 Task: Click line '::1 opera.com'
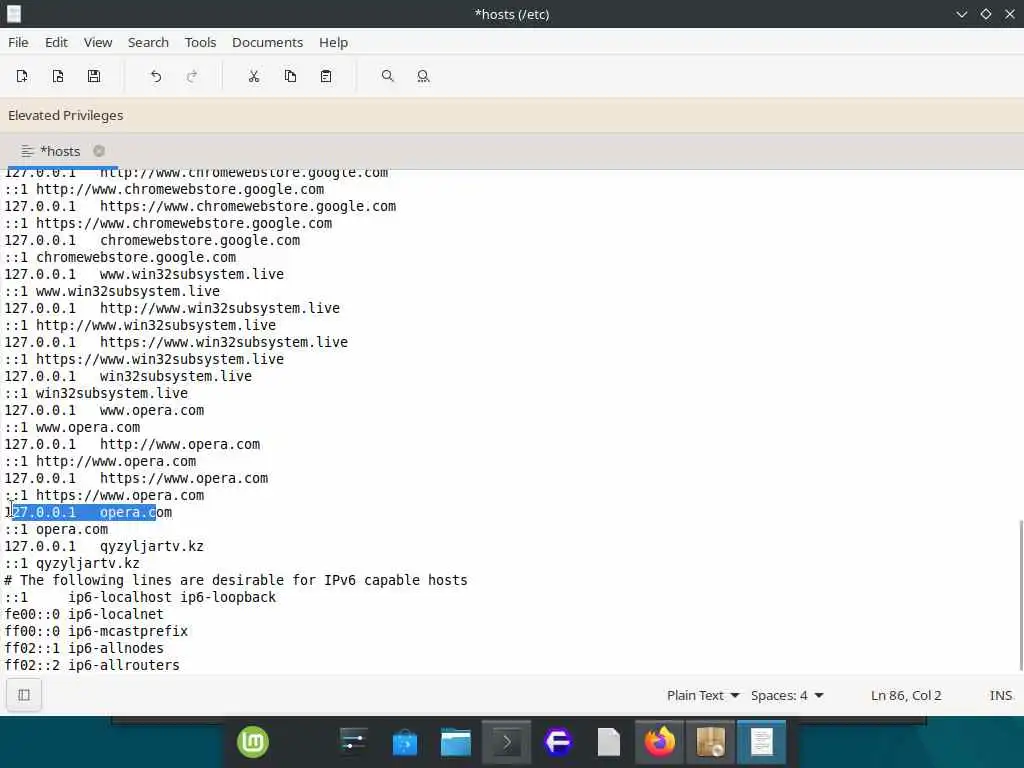56,529
